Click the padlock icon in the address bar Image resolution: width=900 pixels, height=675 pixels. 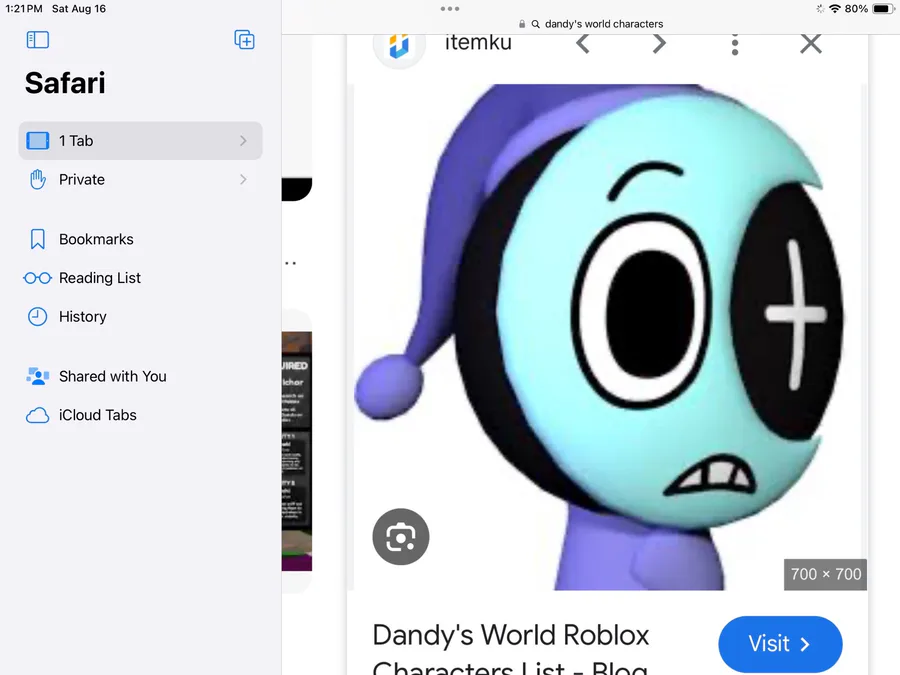[x=522, y=24]
